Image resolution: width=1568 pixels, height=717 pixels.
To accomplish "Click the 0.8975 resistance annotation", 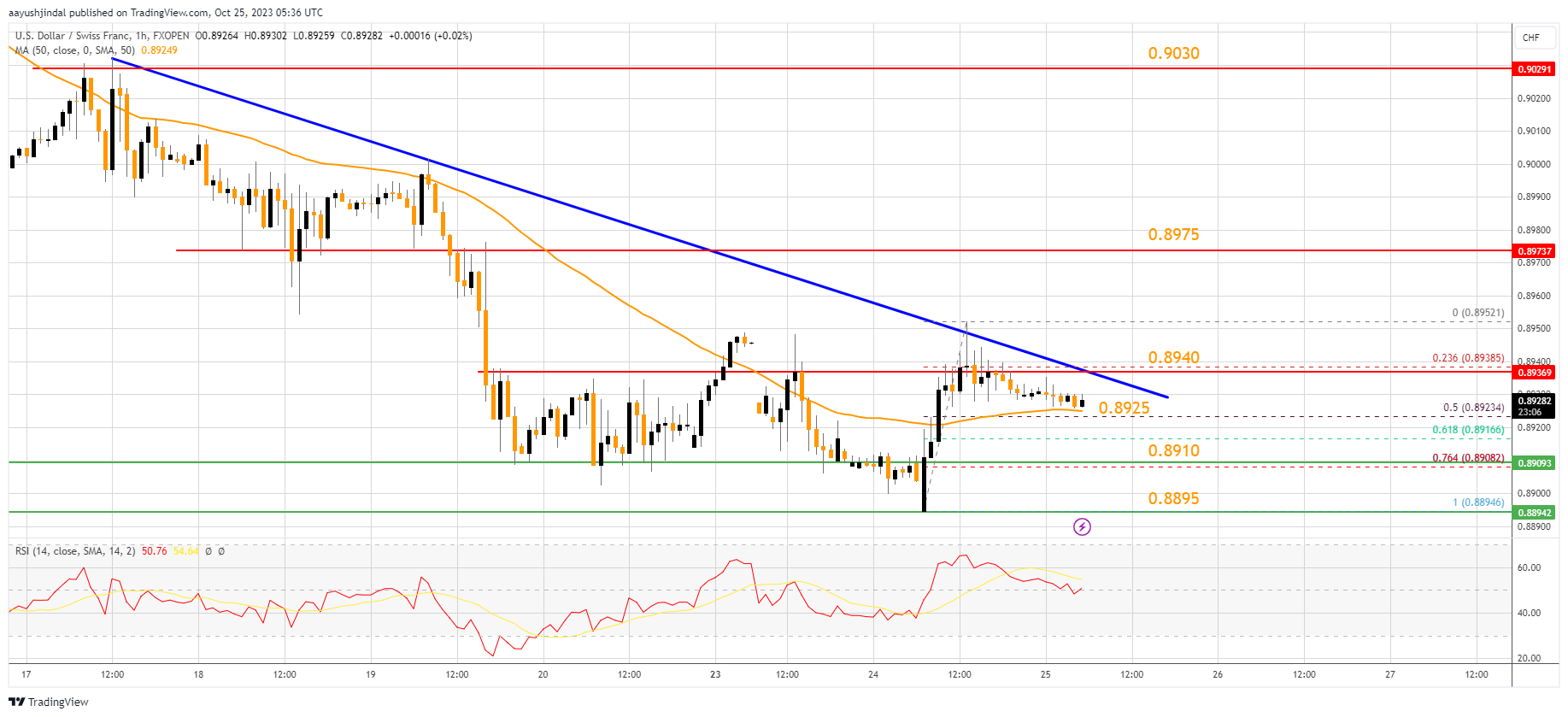I will tap(1173, 234).
